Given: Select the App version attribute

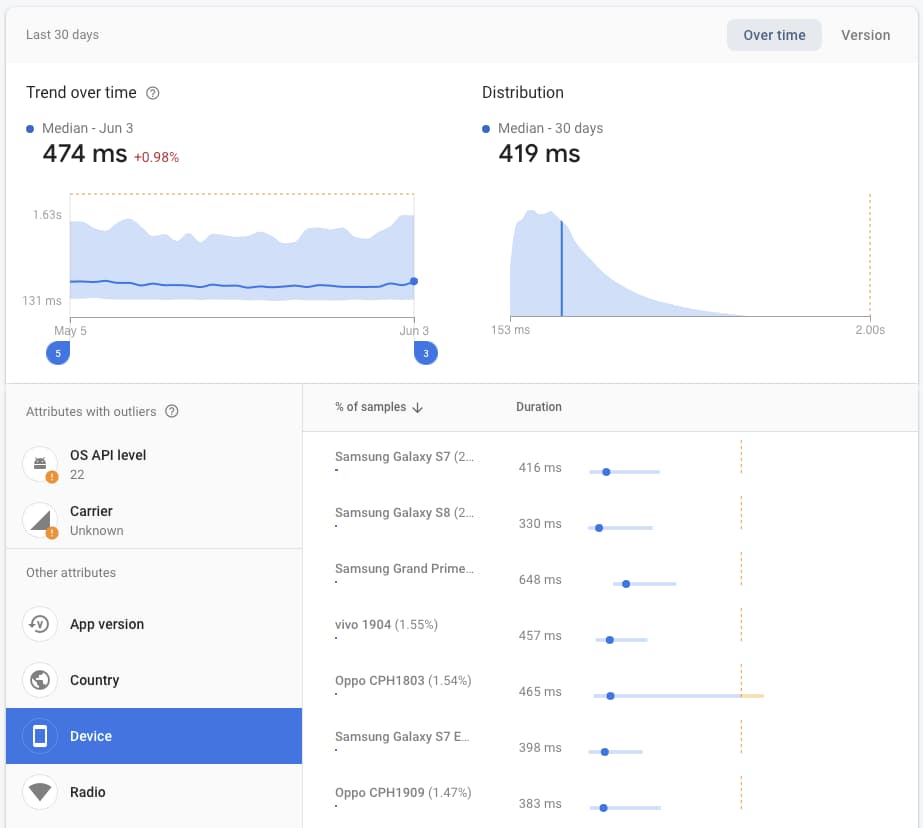Looking at the screenshot, I should click(154, 624).
